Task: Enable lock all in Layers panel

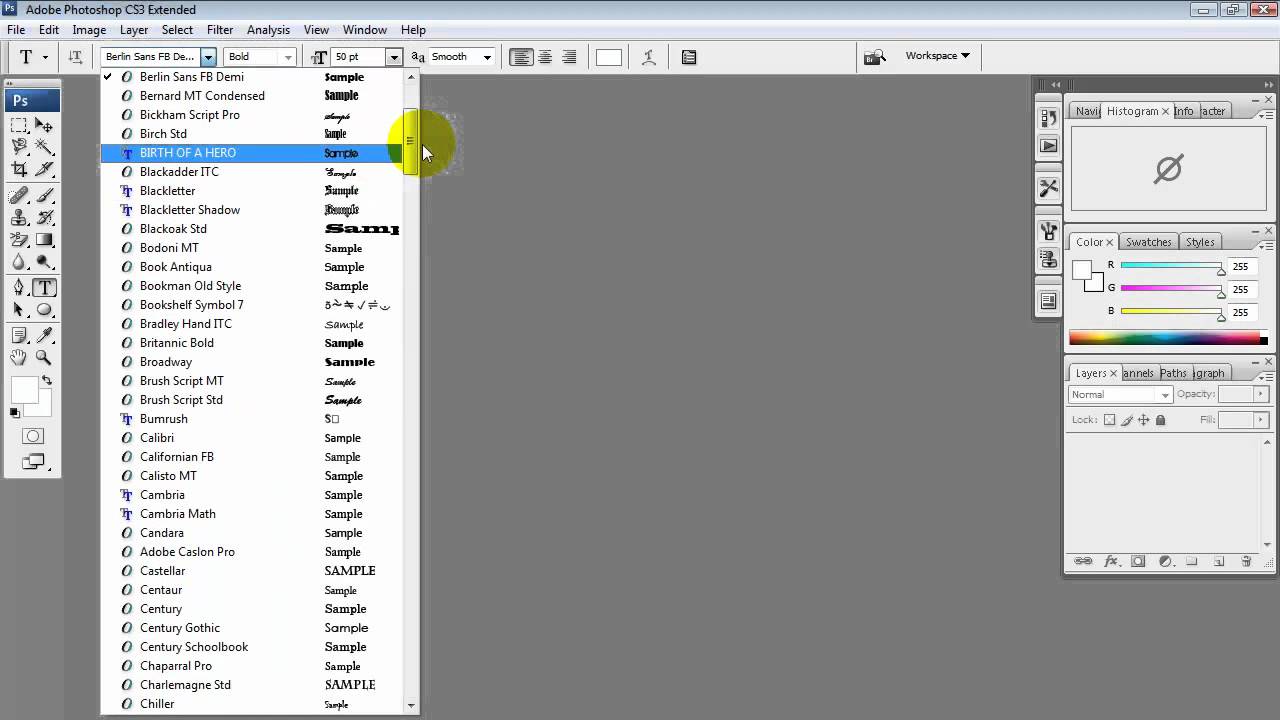Action: click(x=1160, y=420)
